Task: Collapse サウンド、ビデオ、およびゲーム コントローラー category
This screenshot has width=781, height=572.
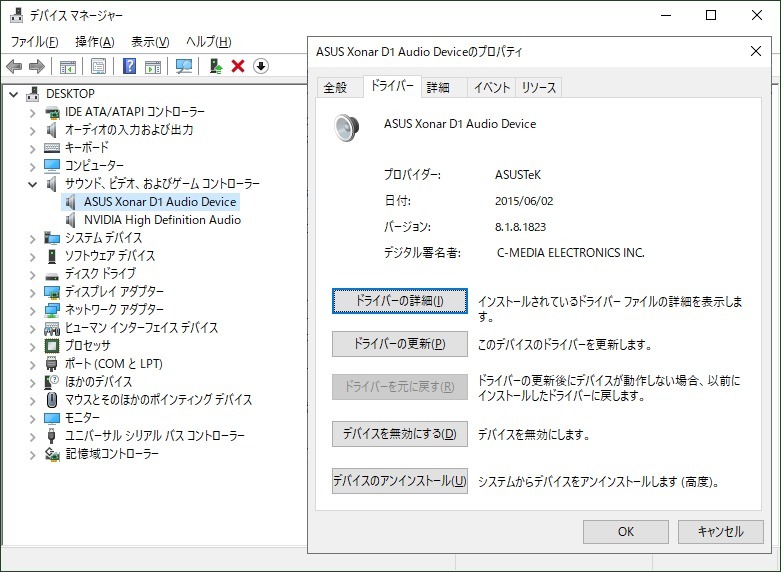Action: click(32, 184)
